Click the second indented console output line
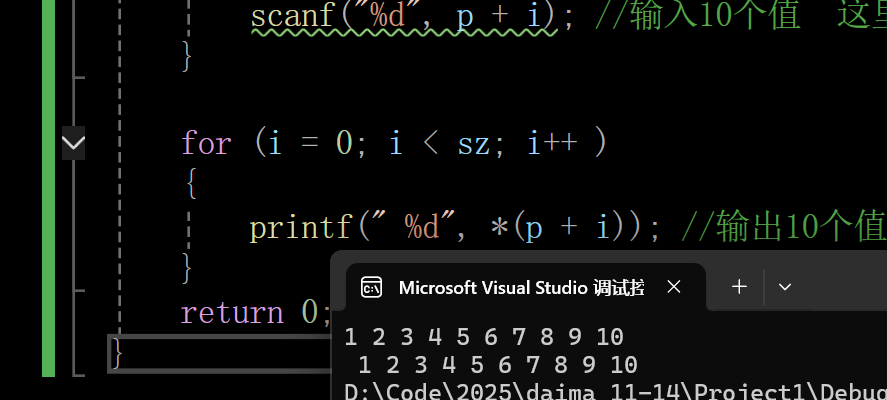The height and width of the screenshot is (400, 887). click(498, 365)
